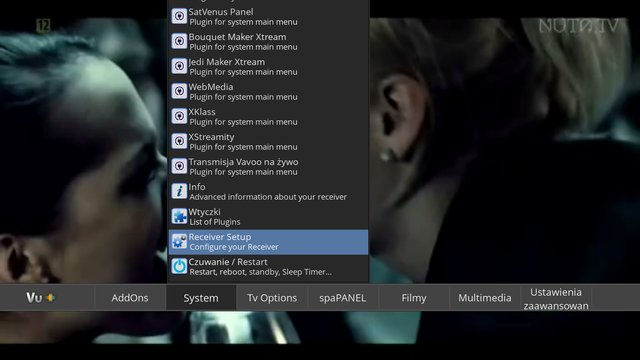Screen dimensions: 640x360
Task: Select Transmisja Vavoo na żywo entry
Action: (268, 167)
